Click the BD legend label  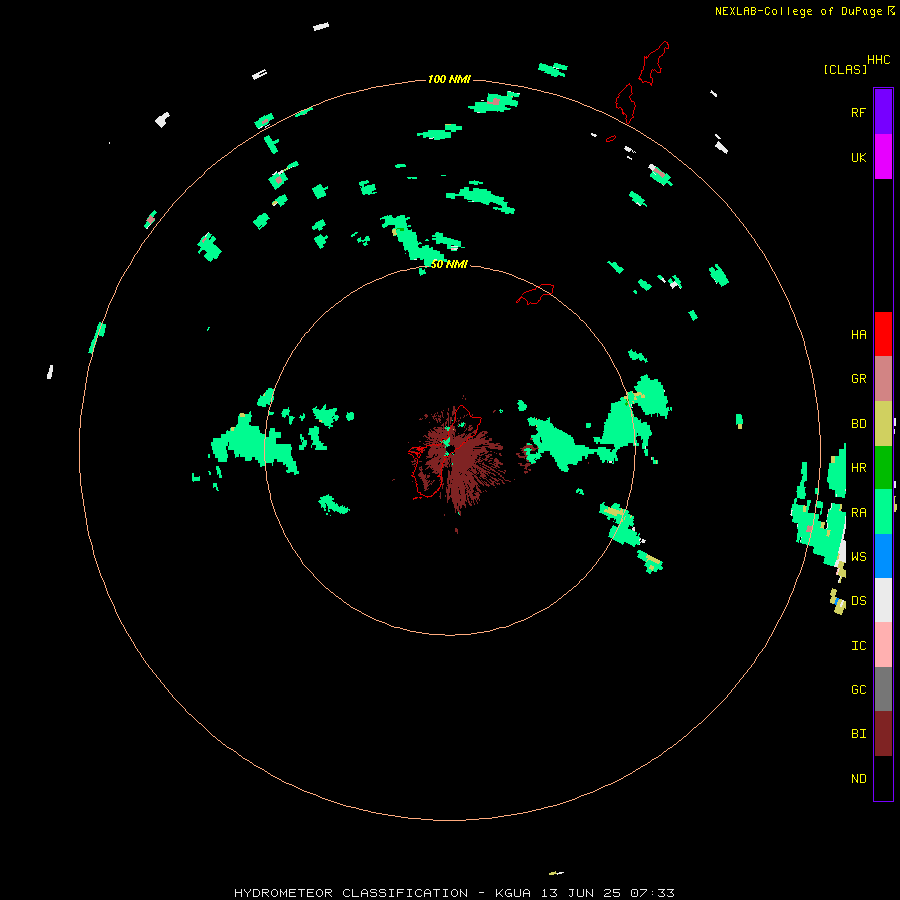[x=858, y=424]
